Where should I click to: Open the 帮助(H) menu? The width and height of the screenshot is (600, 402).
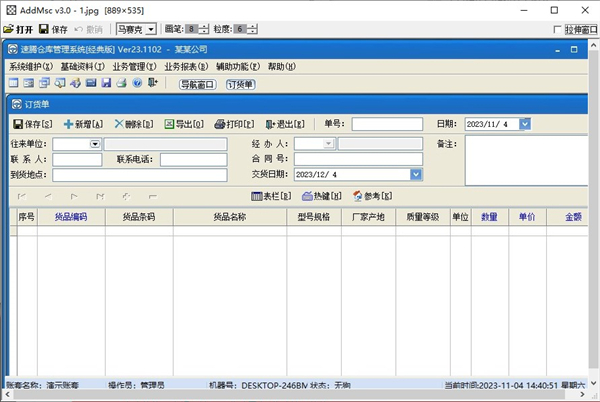coord(282,67)
